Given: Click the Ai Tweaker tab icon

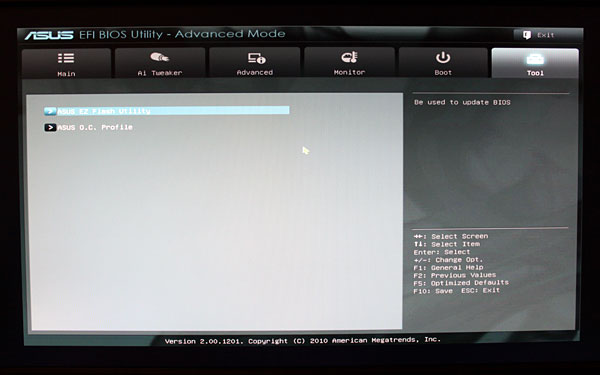Looking at the screenshot, I should point(160,57).
